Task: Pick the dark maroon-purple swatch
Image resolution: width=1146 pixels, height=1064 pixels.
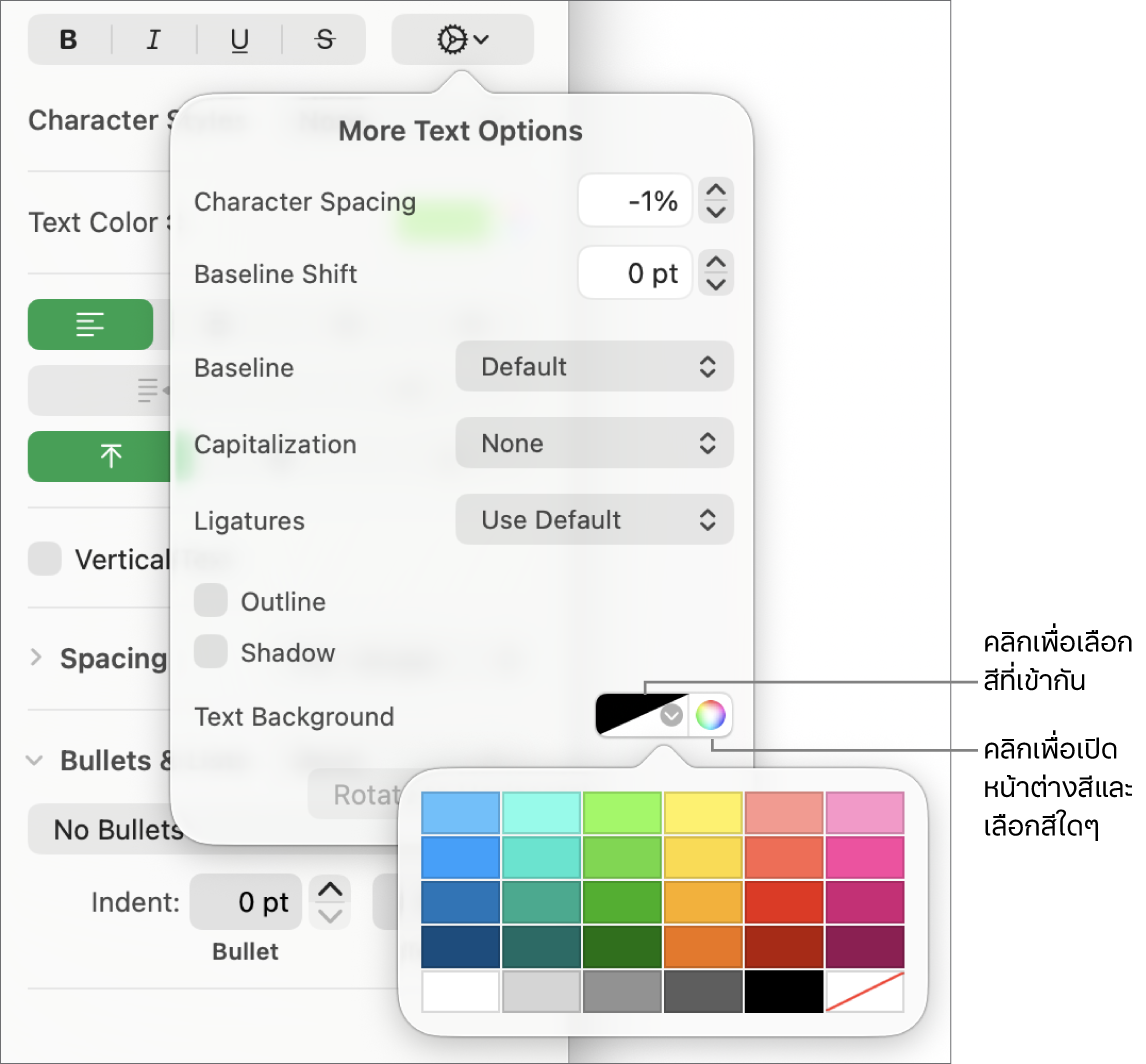Action: [x=865, y=946]
